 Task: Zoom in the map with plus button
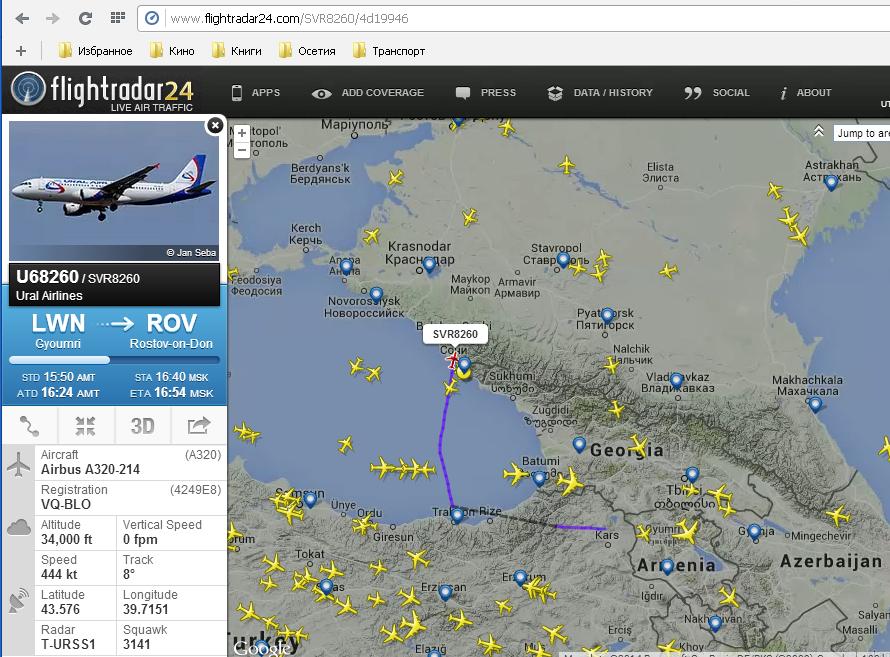click(242, 133)
